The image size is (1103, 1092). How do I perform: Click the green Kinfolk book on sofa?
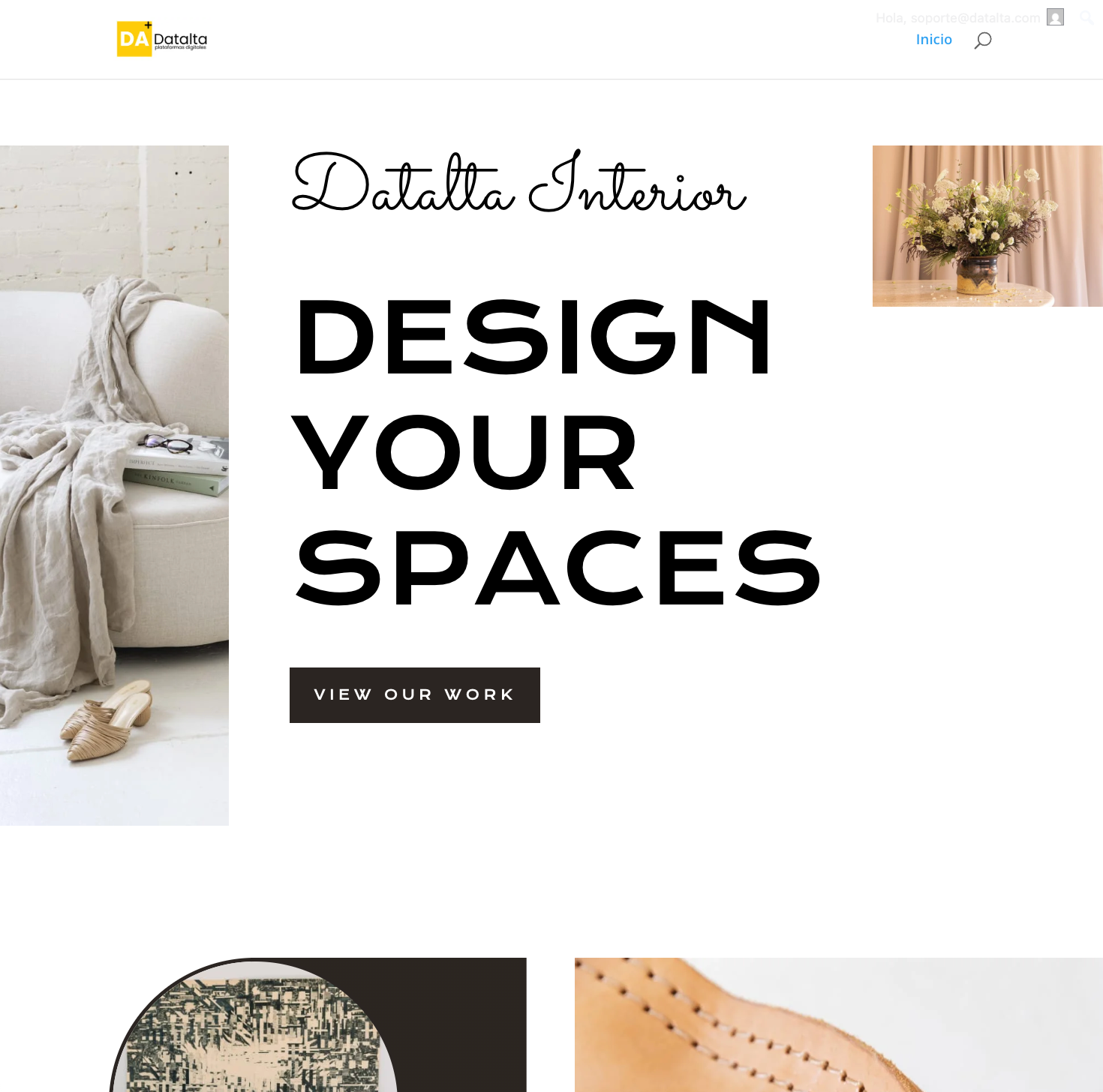pyautogui.click(x=180, y=483)
